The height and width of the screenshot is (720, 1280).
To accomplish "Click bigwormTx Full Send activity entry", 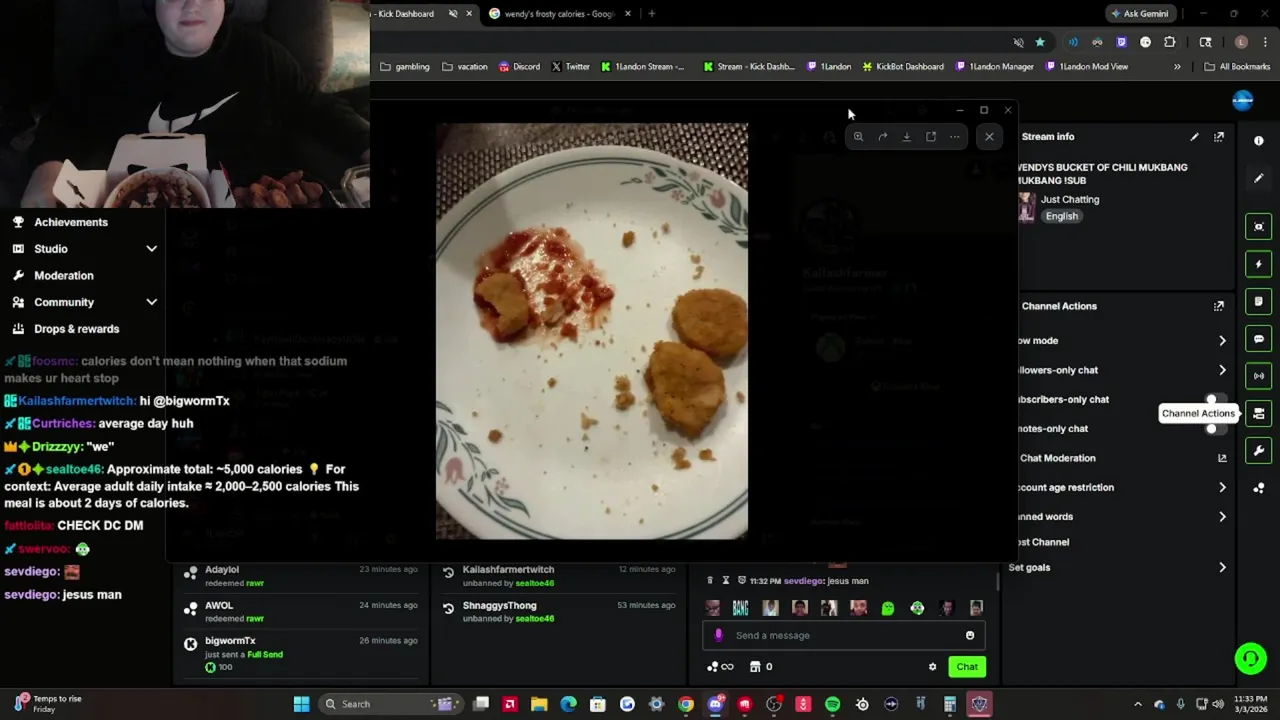I will tap(300, 653).
